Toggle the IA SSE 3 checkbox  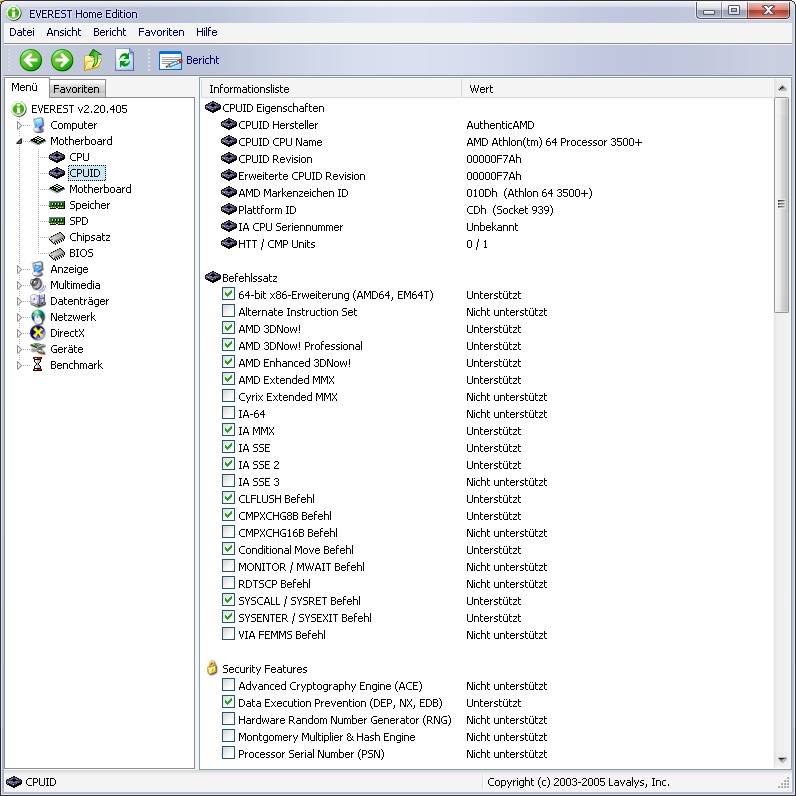[228, 481]
